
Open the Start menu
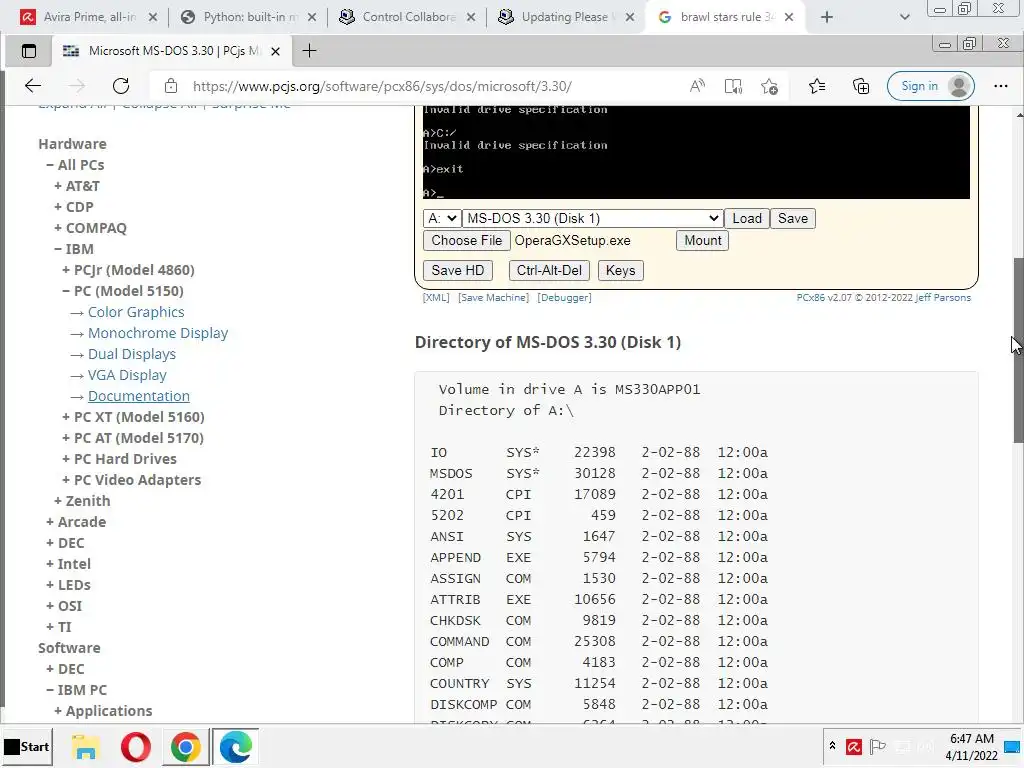coord(27,746)
